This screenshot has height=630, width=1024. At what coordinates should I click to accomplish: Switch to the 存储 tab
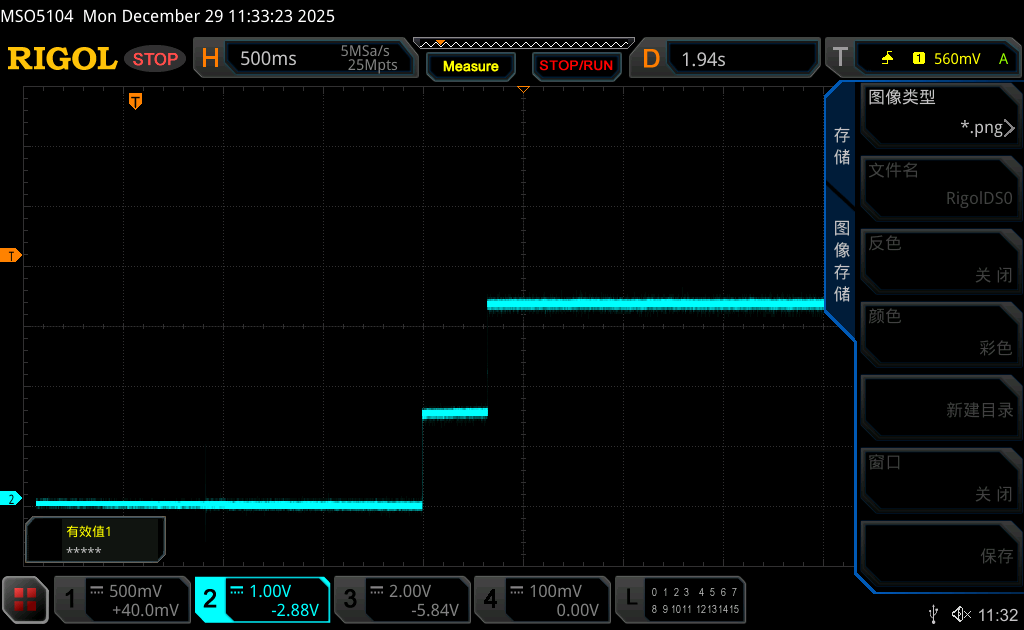pos(842,146)
